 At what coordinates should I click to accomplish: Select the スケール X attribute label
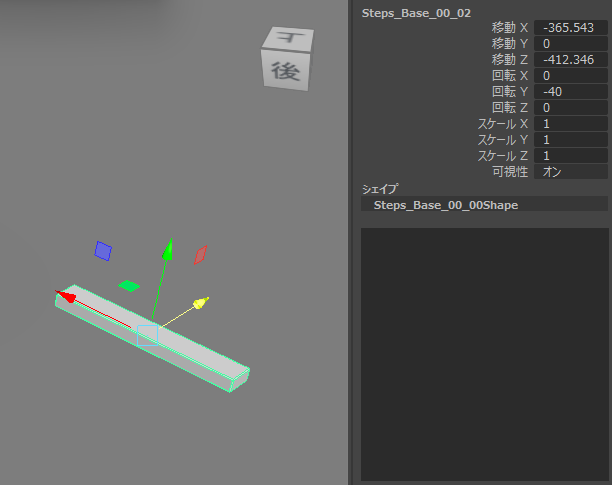504,124
